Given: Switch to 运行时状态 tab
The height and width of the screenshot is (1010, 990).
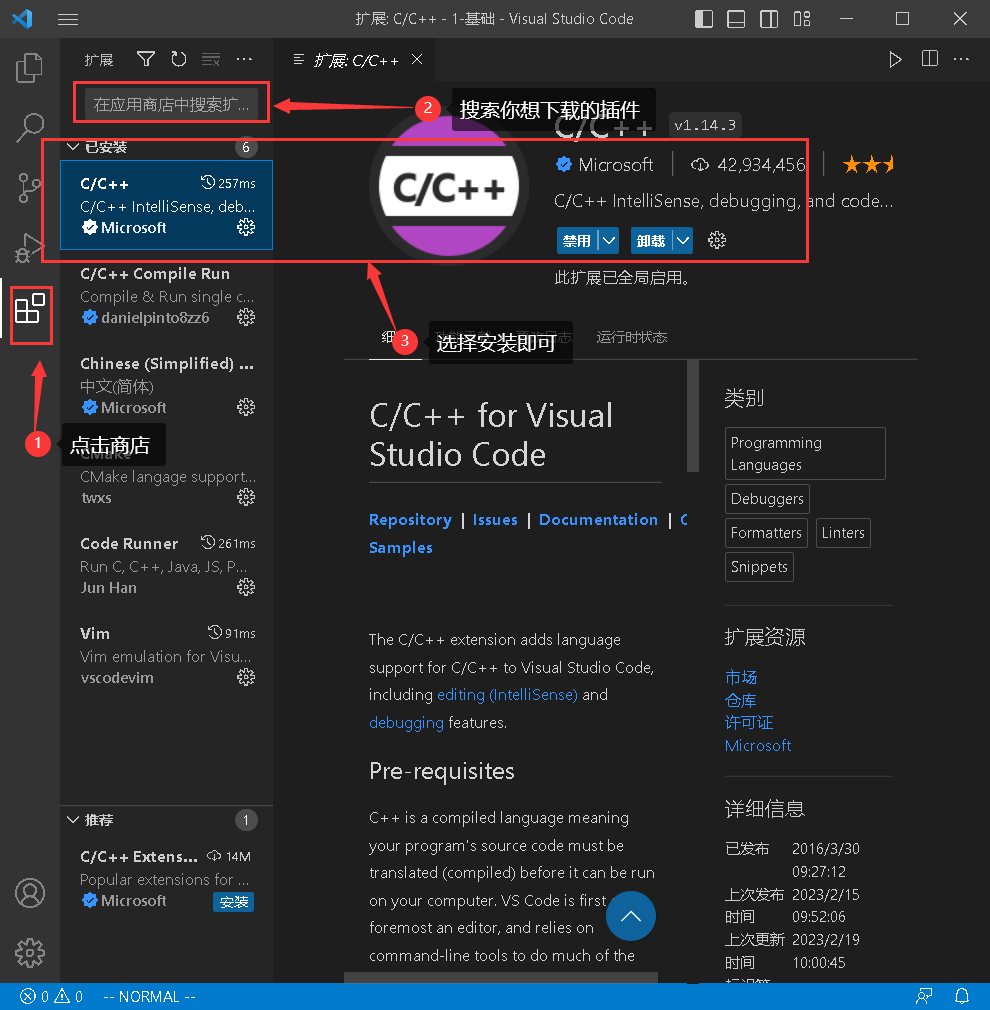Looking at the screenshot, I should pos(631,337).
